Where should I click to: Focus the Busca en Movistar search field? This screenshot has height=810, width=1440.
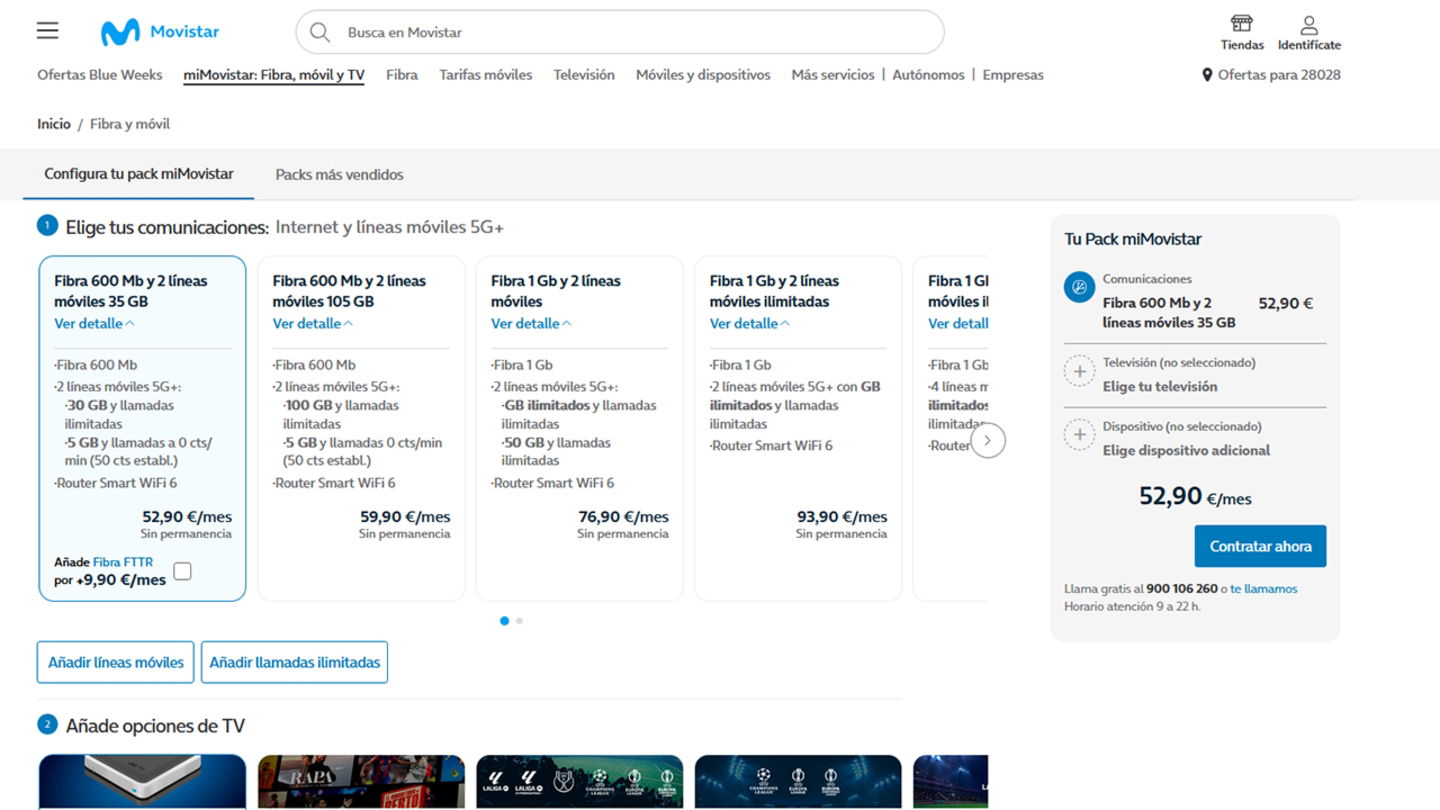click(x=620, y=32)
